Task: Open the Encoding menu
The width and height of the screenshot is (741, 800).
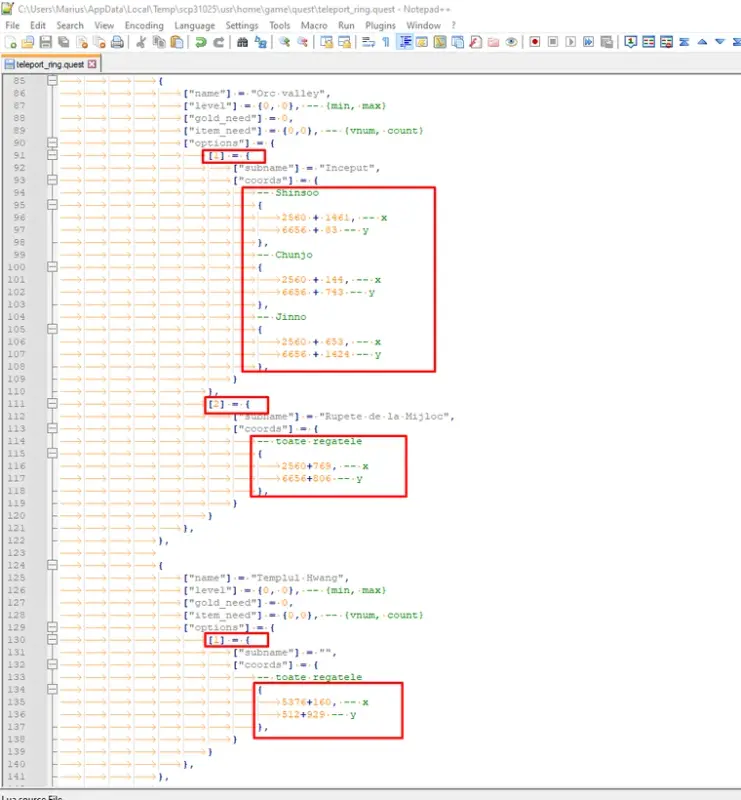Action: [144, 26]
